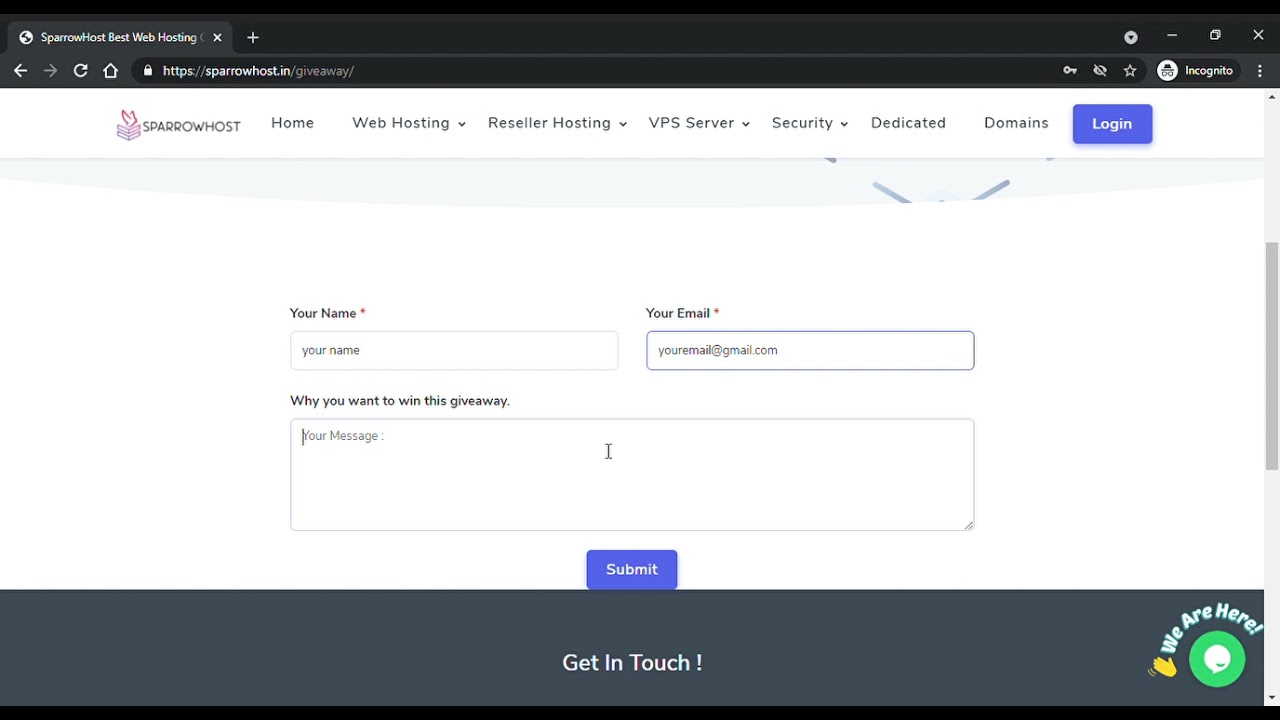The image size is (1280, 720).
Task: Reload the page with refresh icon
Action: click(x=80, y=71)
